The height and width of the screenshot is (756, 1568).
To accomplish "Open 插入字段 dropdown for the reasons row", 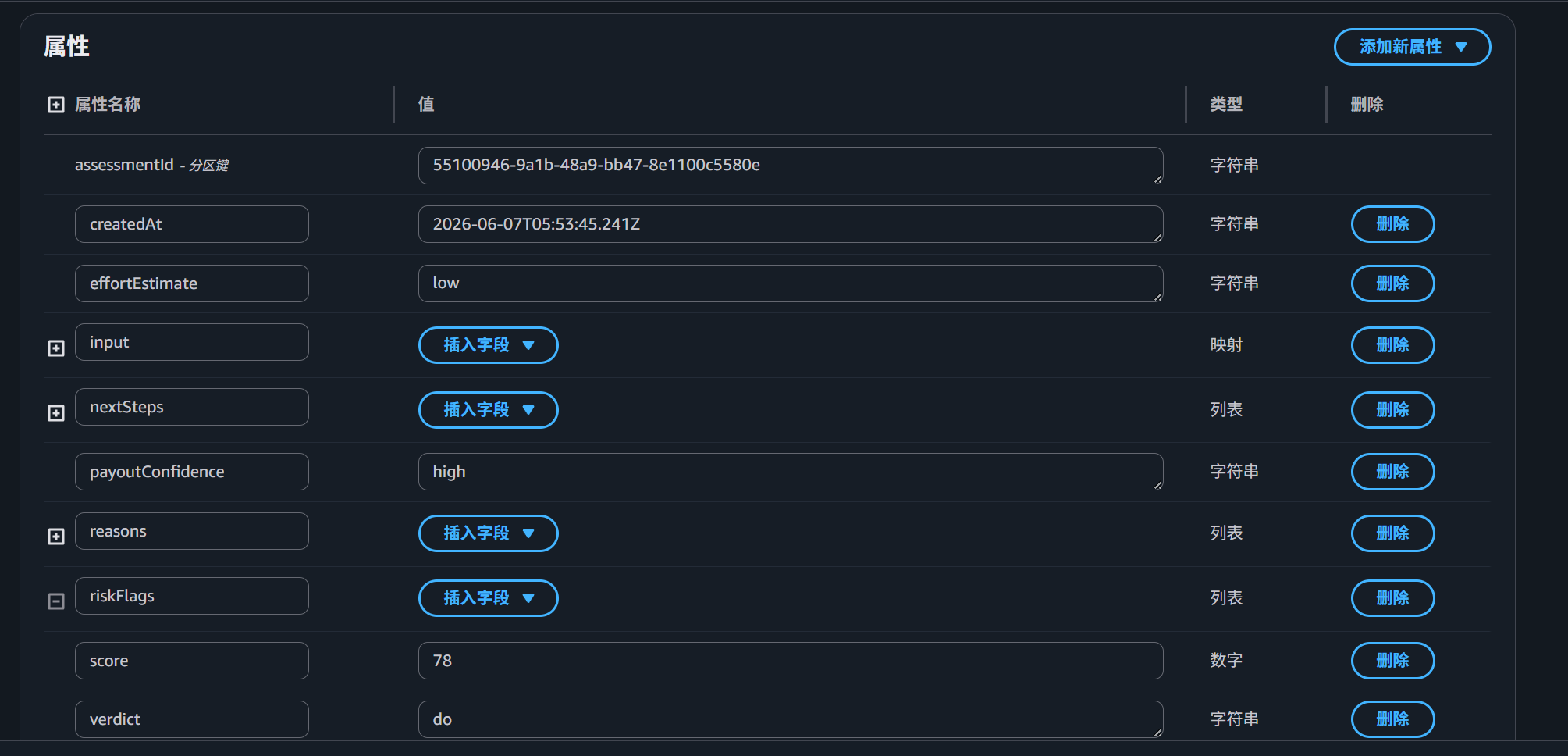I will click(489, 533).
